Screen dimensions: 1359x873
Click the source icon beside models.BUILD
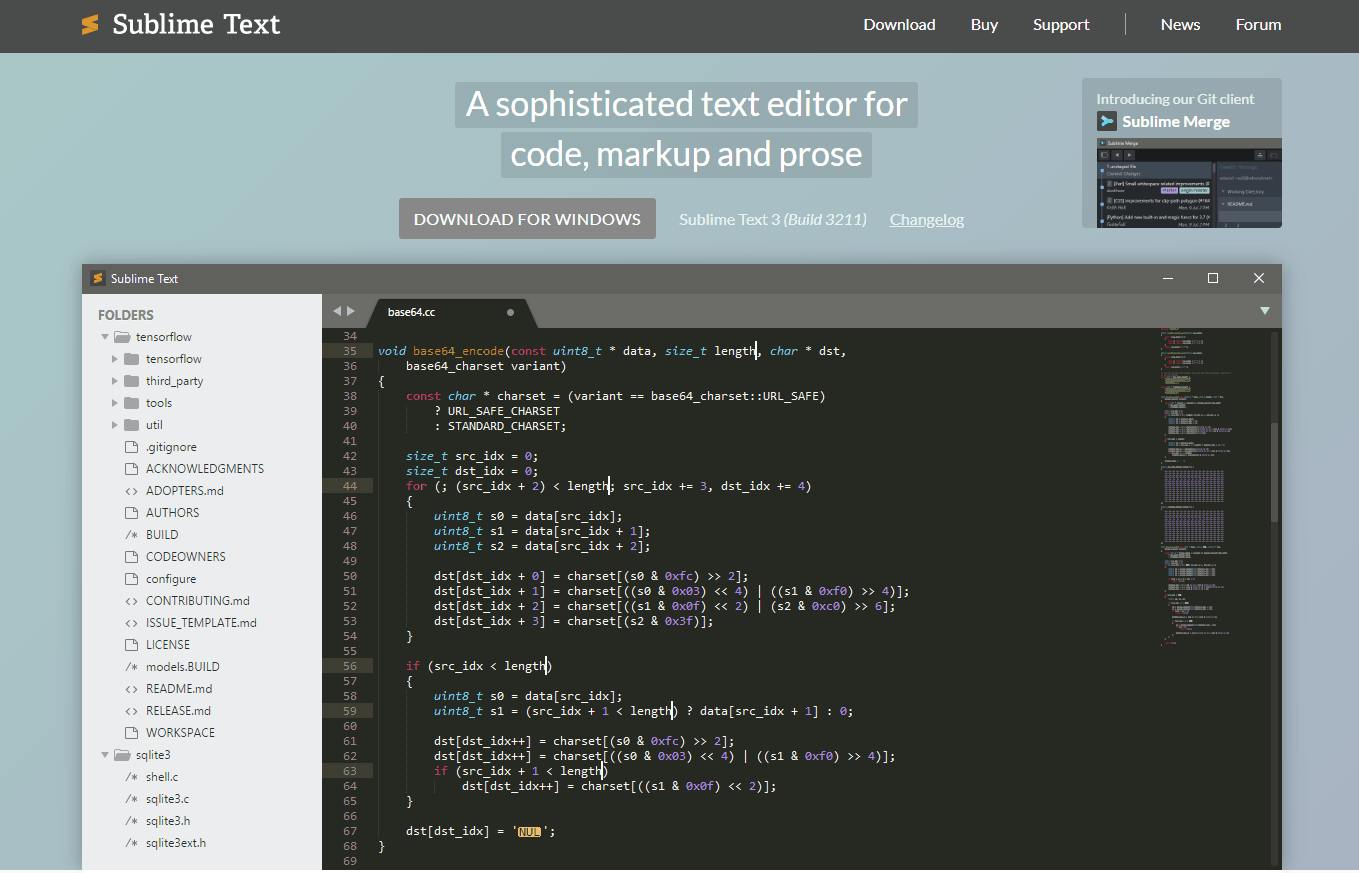[x=131, y=667]
